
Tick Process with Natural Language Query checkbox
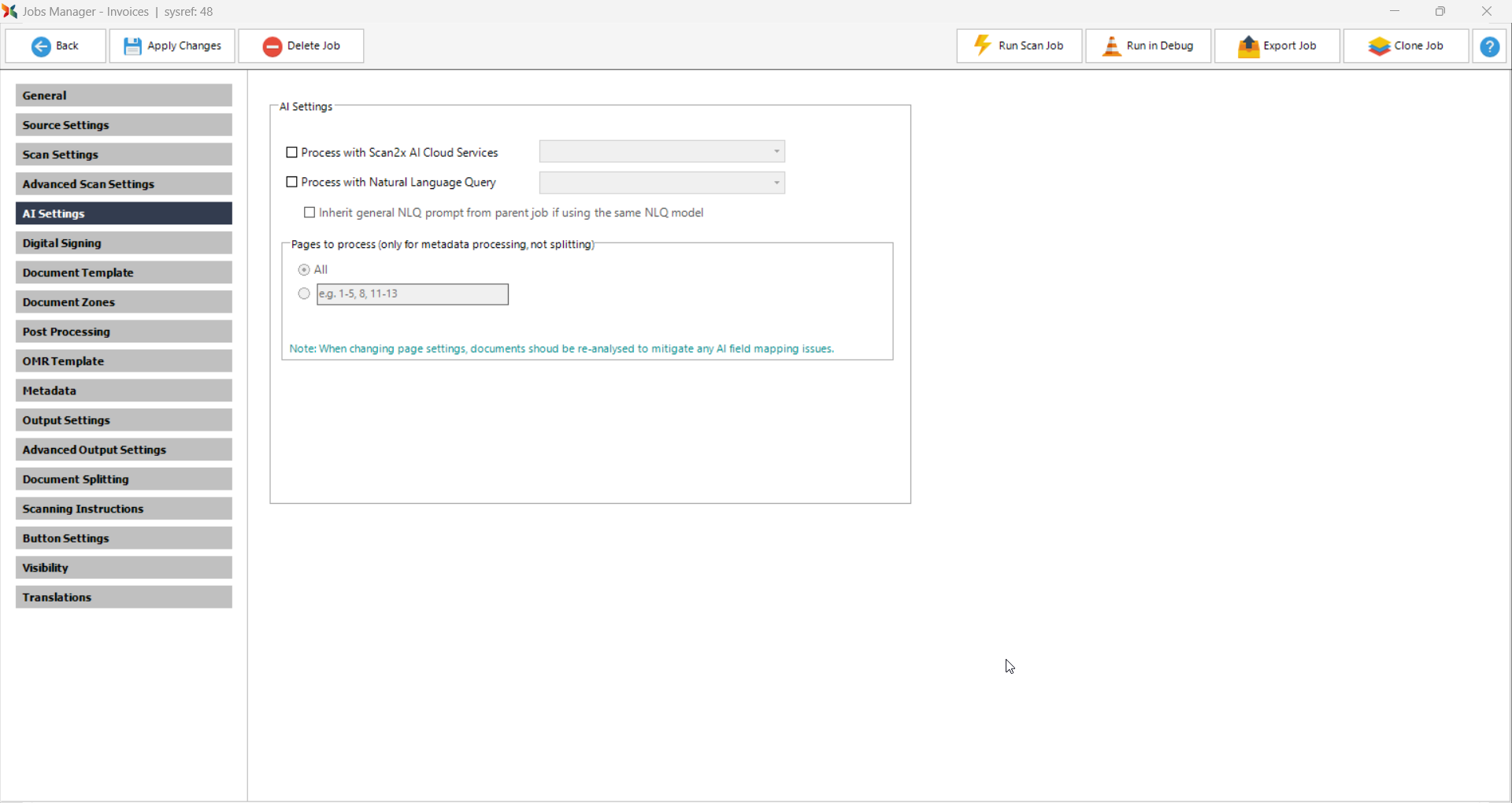(x=292, y=183)
